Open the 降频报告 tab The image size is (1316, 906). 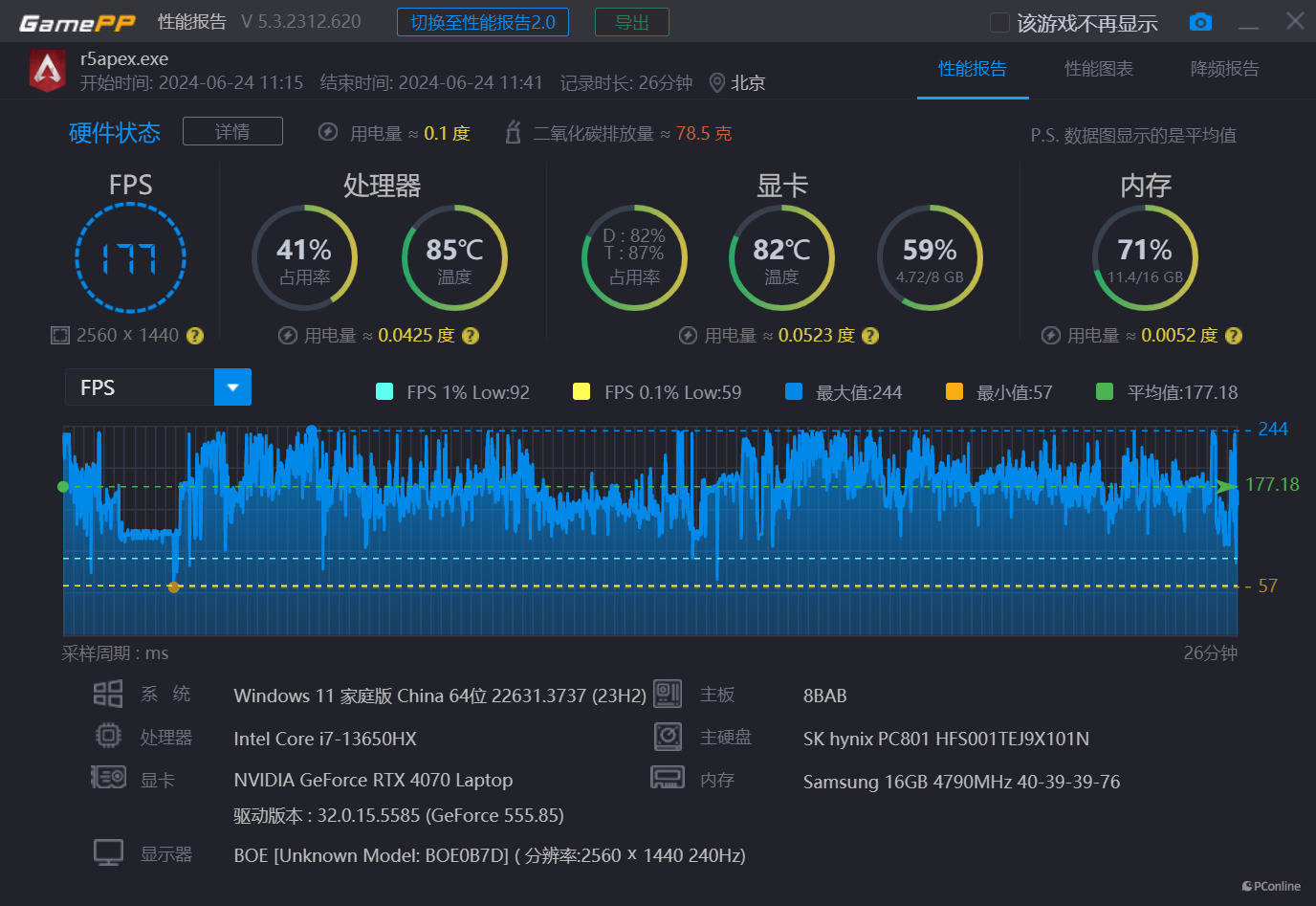(x=1224, y=69)
